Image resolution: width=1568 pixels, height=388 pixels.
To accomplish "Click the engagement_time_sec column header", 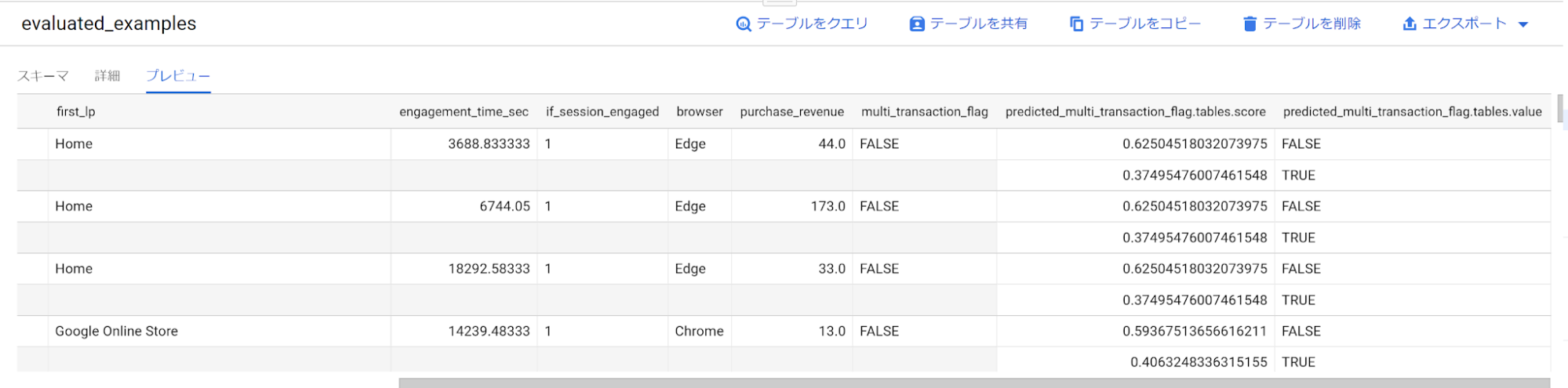I will point(464,111).
